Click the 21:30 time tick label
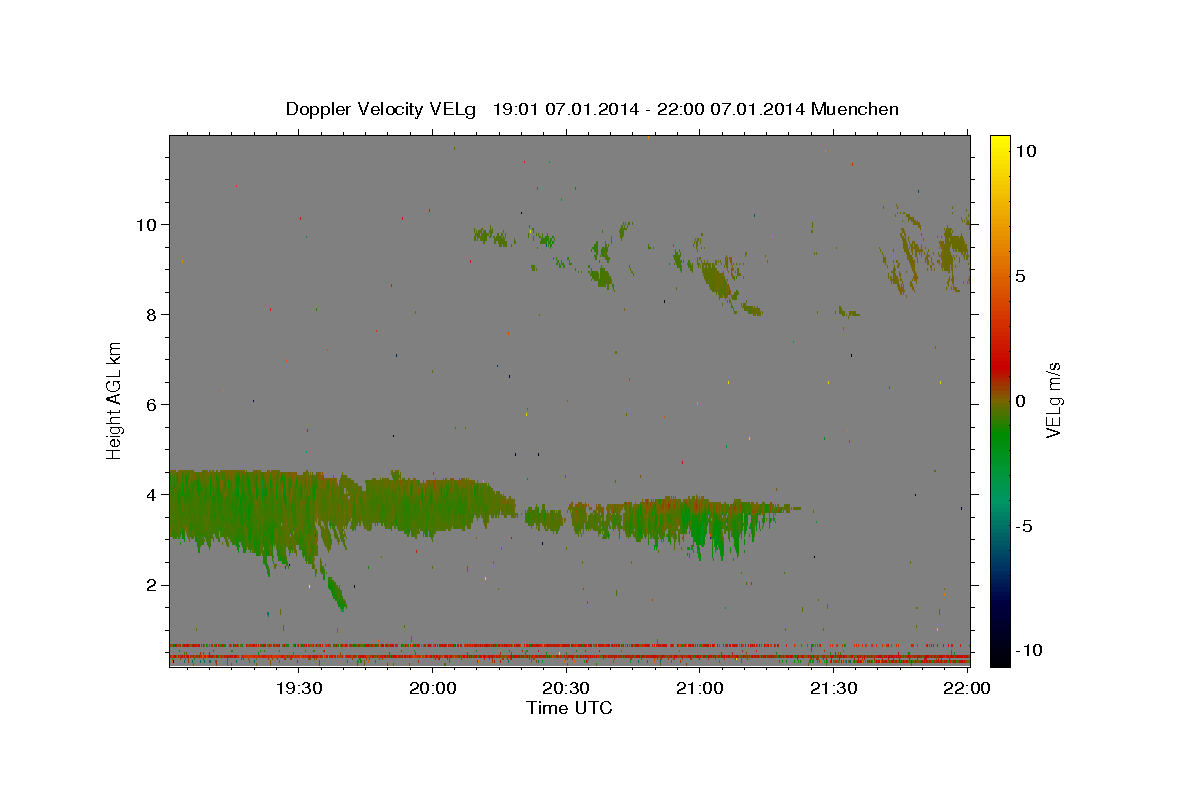 [833, 688]
